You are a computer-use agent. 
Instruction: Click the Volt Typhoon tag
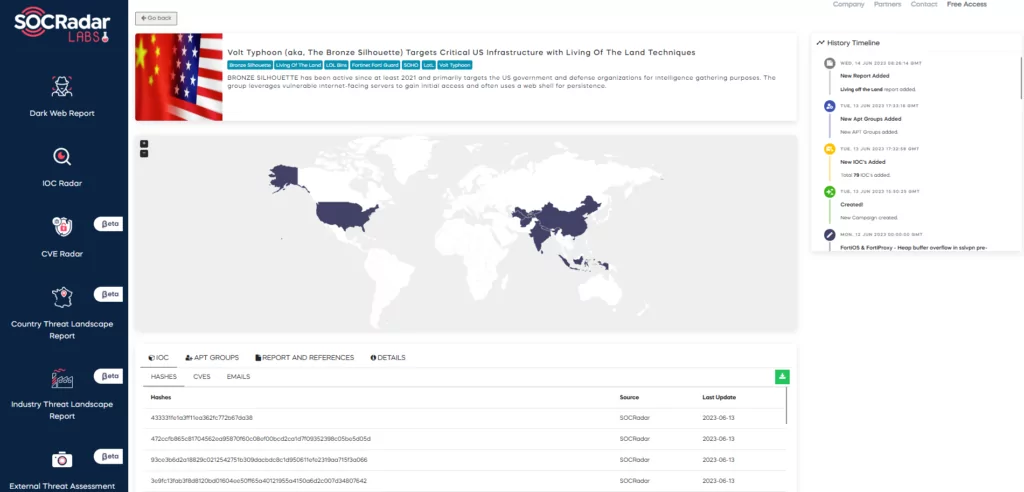(x=455, y=65)
